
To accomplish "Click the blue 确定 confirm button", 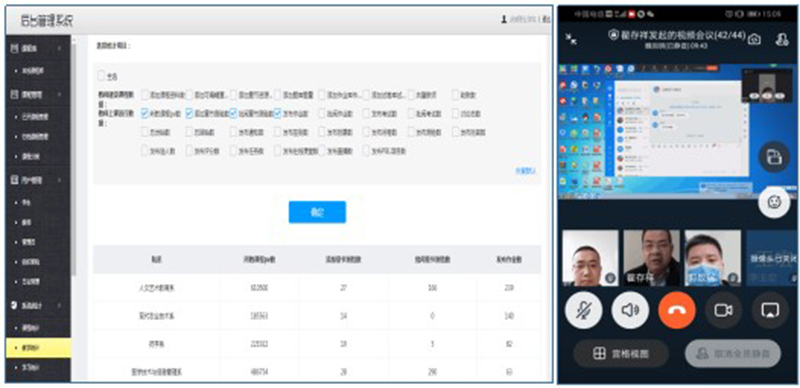I will click(317, 212).
